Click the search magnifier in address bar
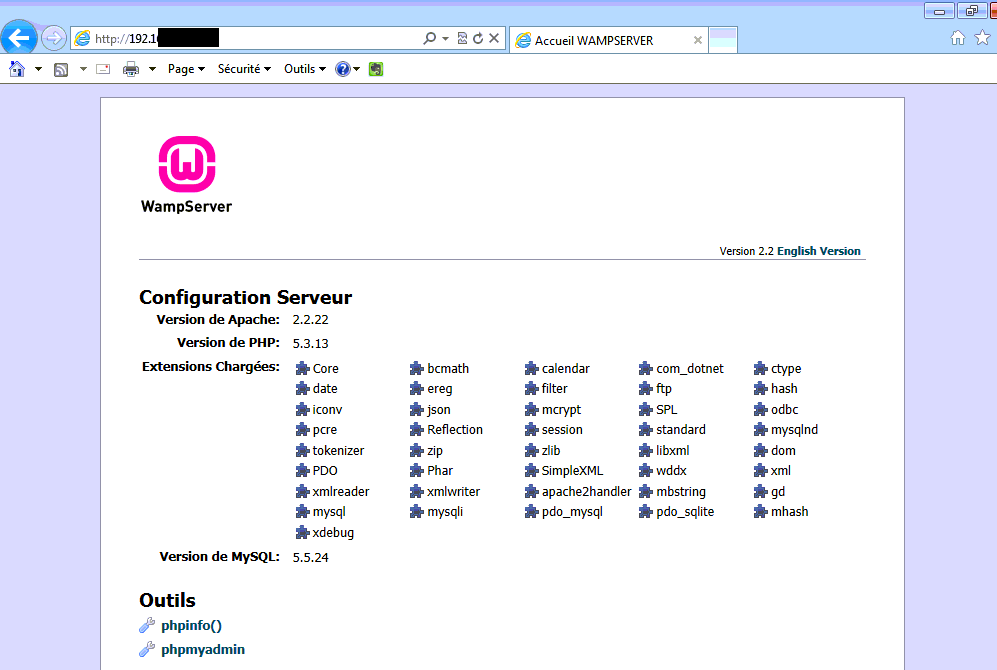997x670 pixels. [430, 38]
